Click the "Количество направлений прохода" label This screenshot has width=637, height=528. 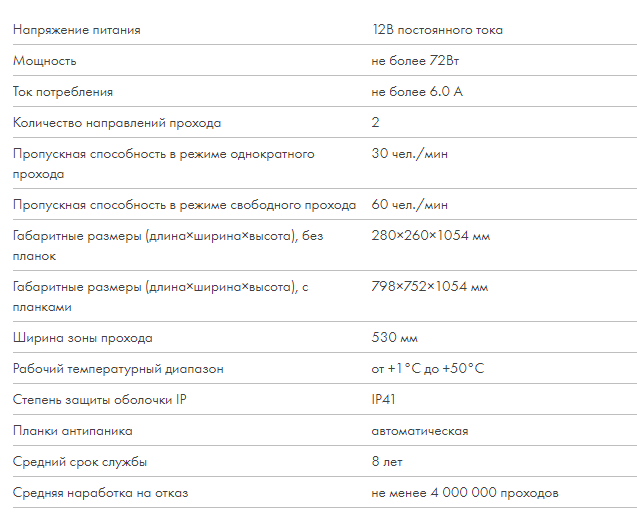click(117, 123)
